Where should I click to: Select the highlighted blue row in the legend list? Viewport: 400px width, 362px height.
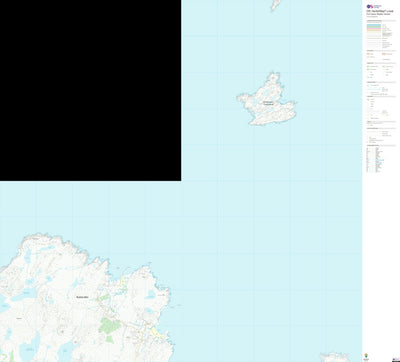380,160
